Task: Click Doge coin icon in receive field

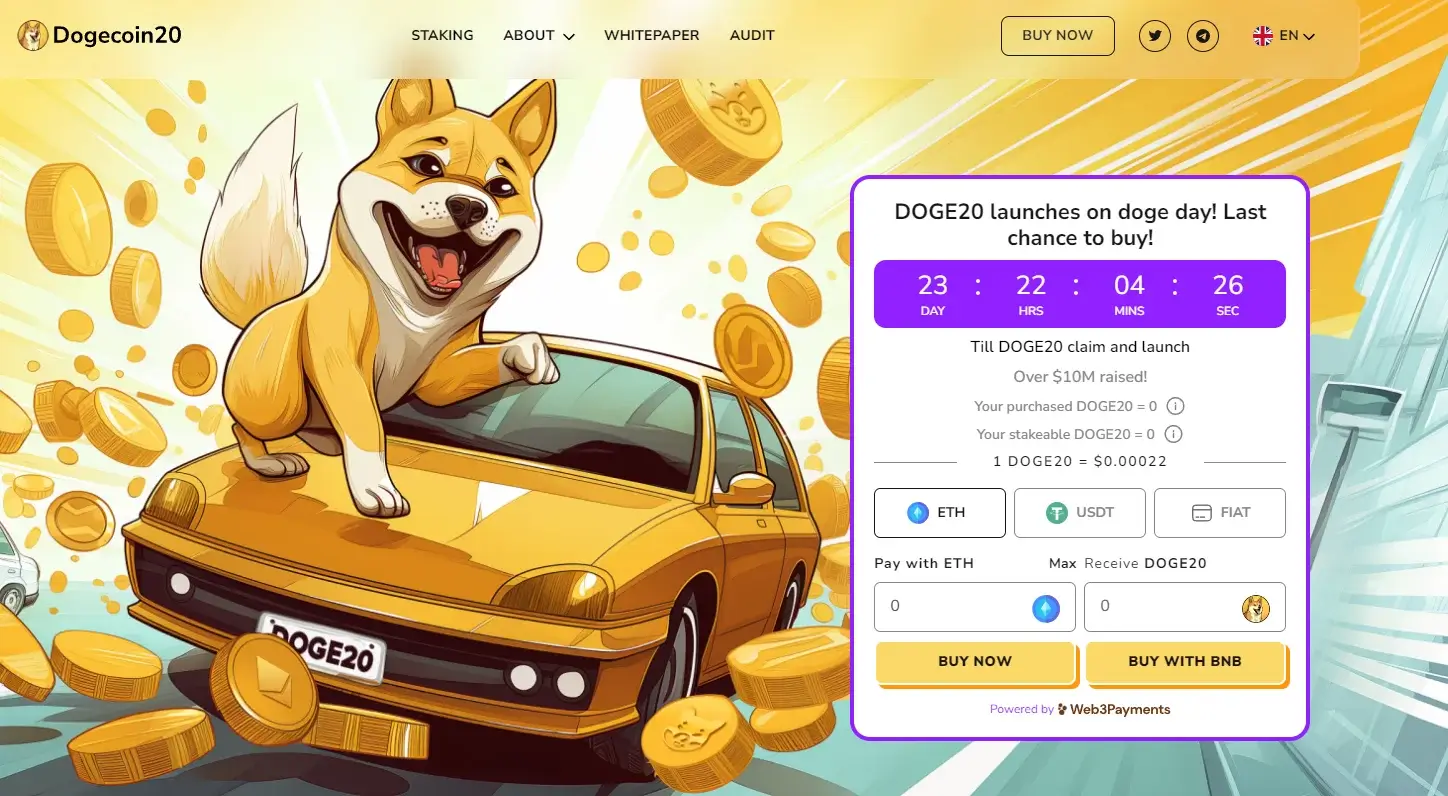Action: coord(1256,608)
